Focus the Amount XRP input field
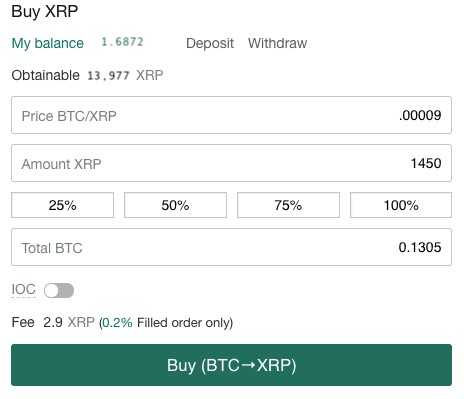 [x=231, y=163]
